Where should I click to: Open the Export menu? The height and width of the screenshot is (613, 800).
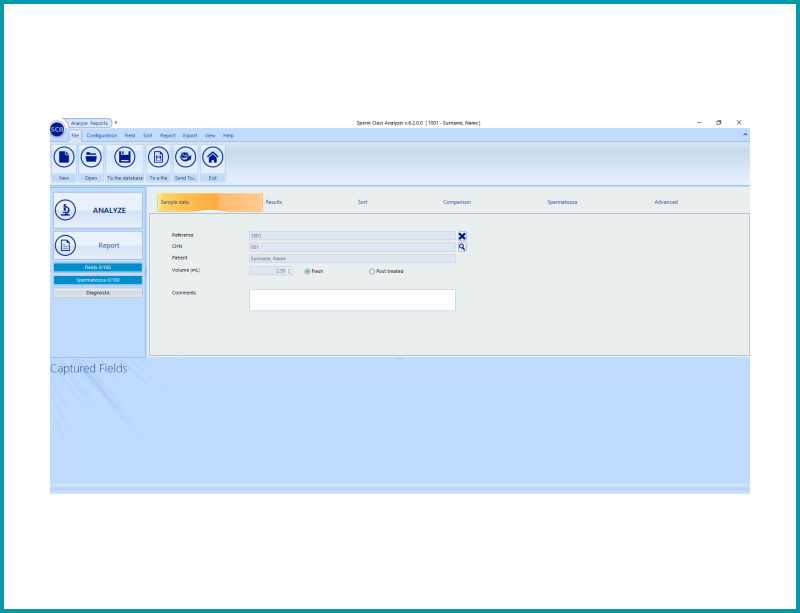(x=190, y=136)
